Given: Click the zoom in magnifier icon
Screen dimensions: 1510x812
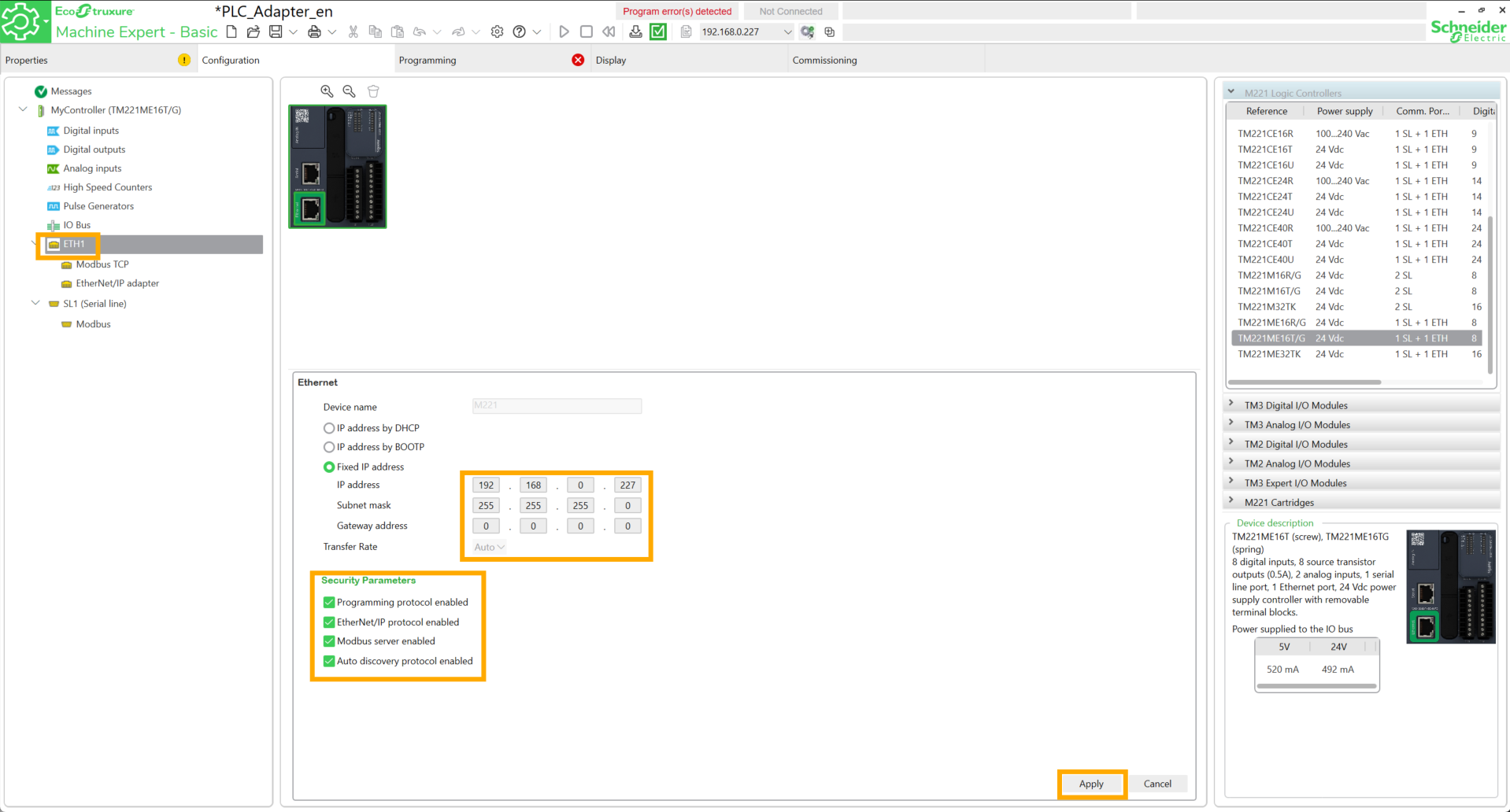Looking at the screenshot, I should point(327,91).
